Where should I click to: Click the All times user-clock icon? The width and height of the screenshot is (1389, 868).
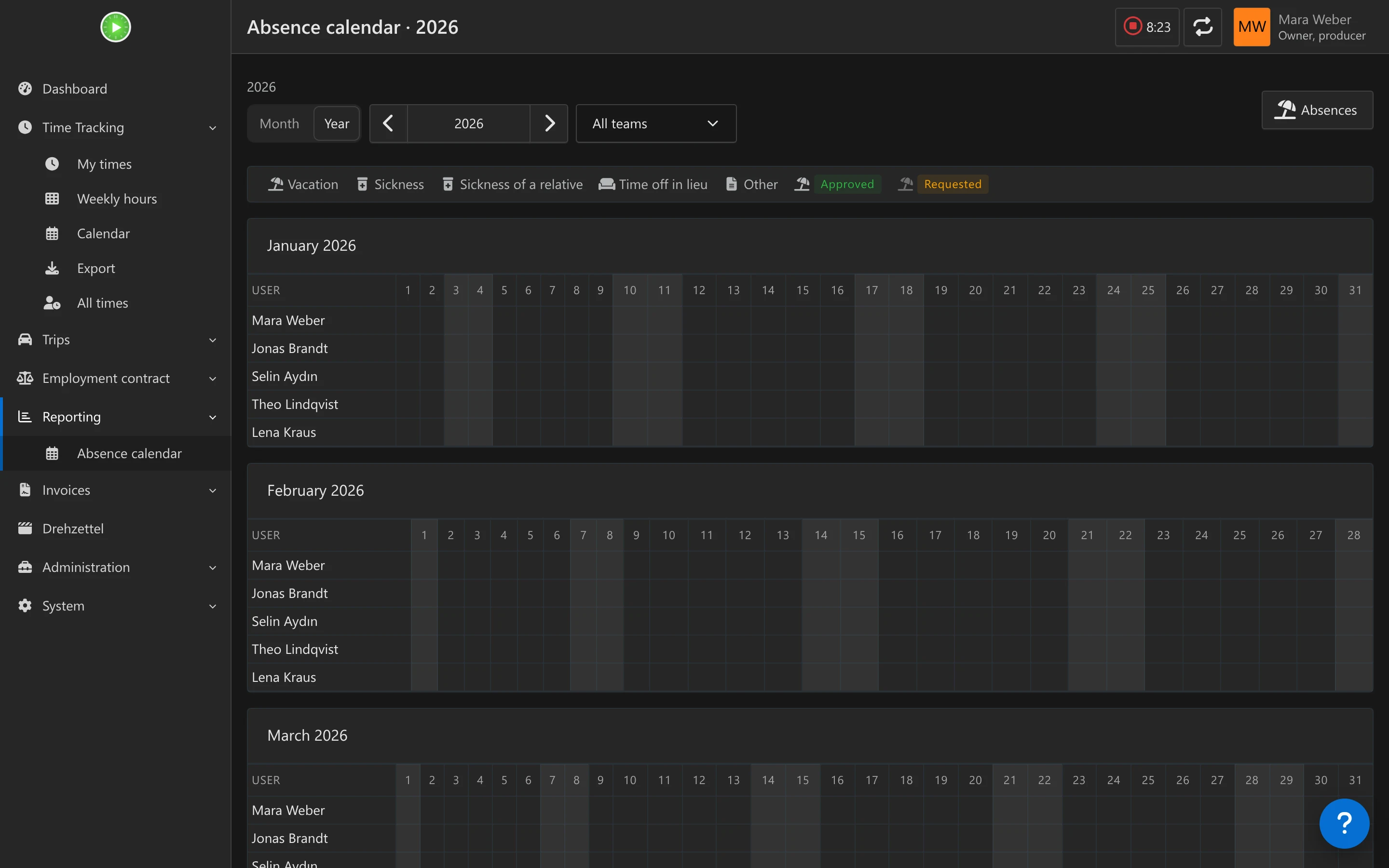[52, 302]
